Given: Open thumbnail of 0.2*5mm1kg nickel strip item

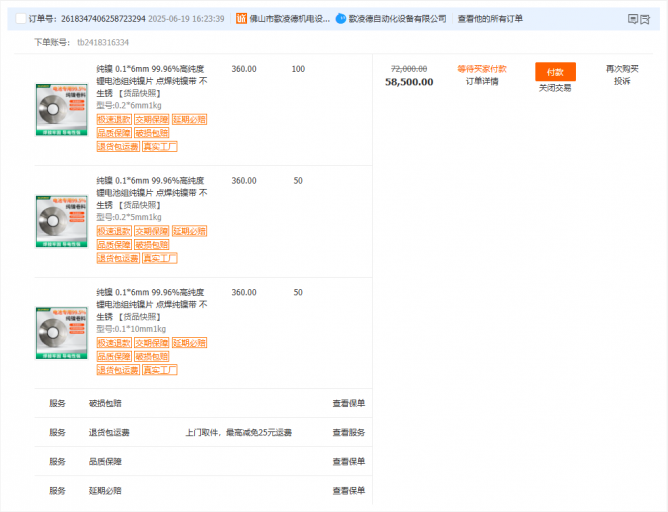Looking at the screenshot, I should pos(62,221).
